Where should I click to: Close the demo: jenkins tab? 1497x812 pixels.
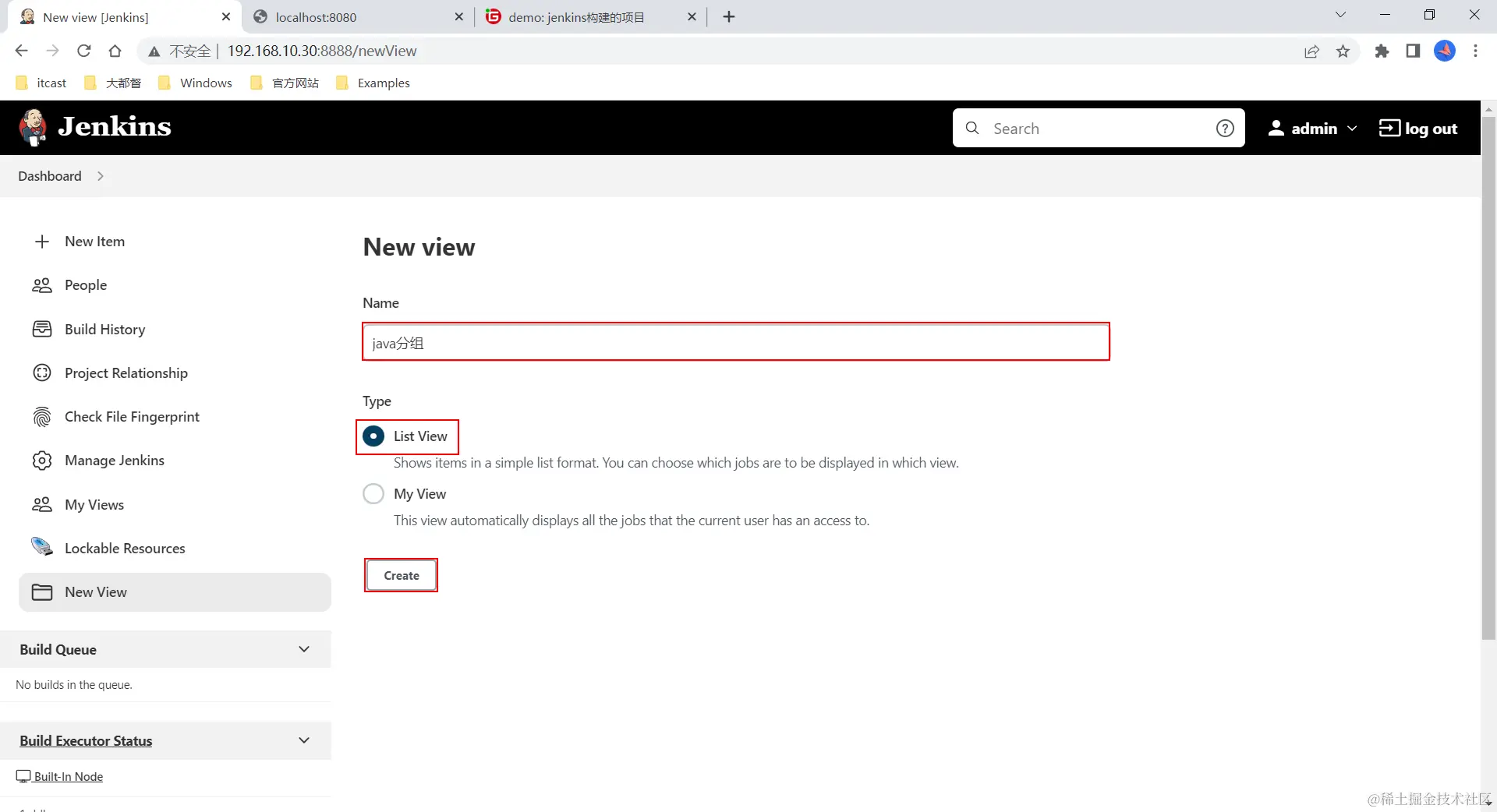click(x=692, y=16)
